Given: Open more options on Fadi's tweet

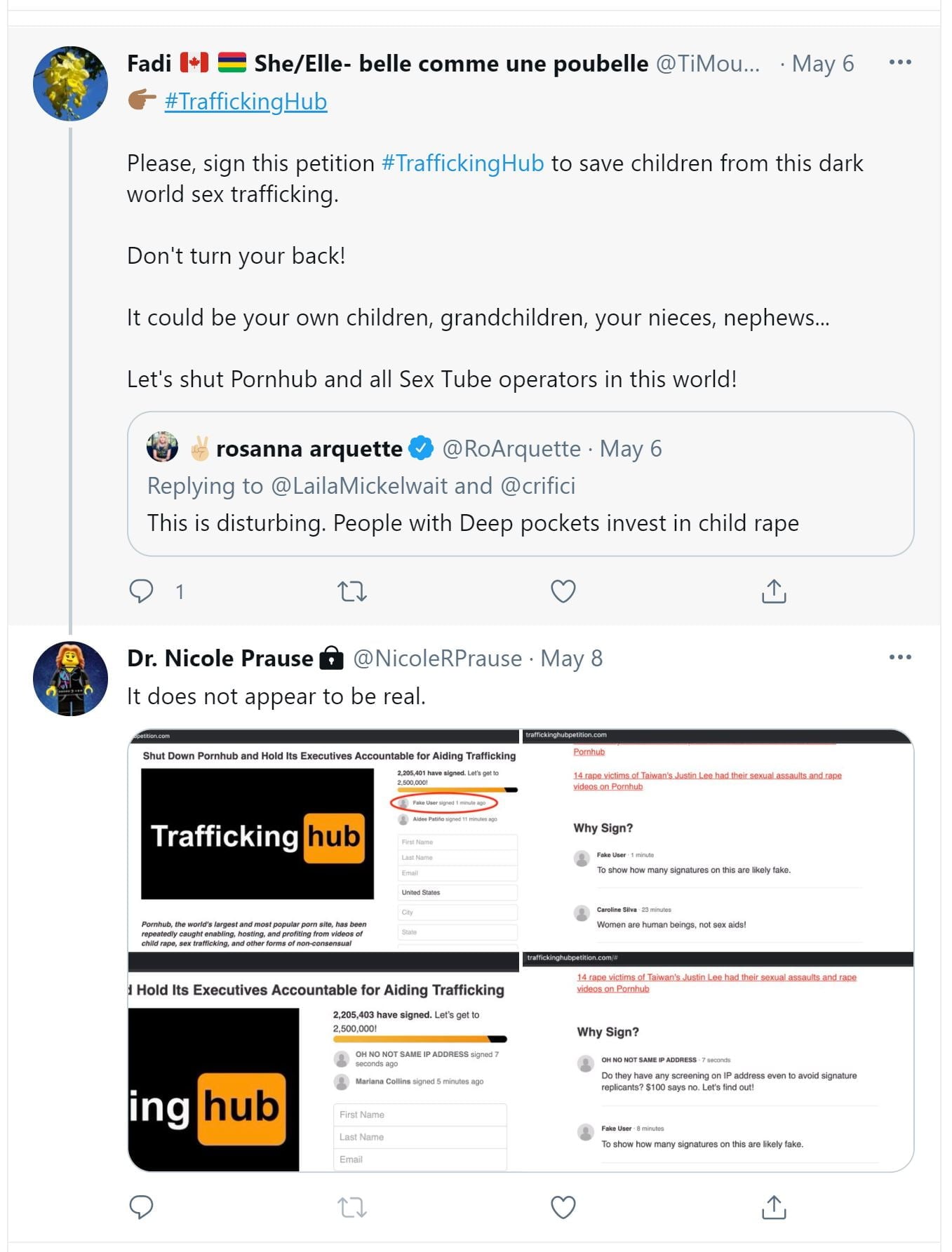Looking at the screenshot, I should 899,62.
